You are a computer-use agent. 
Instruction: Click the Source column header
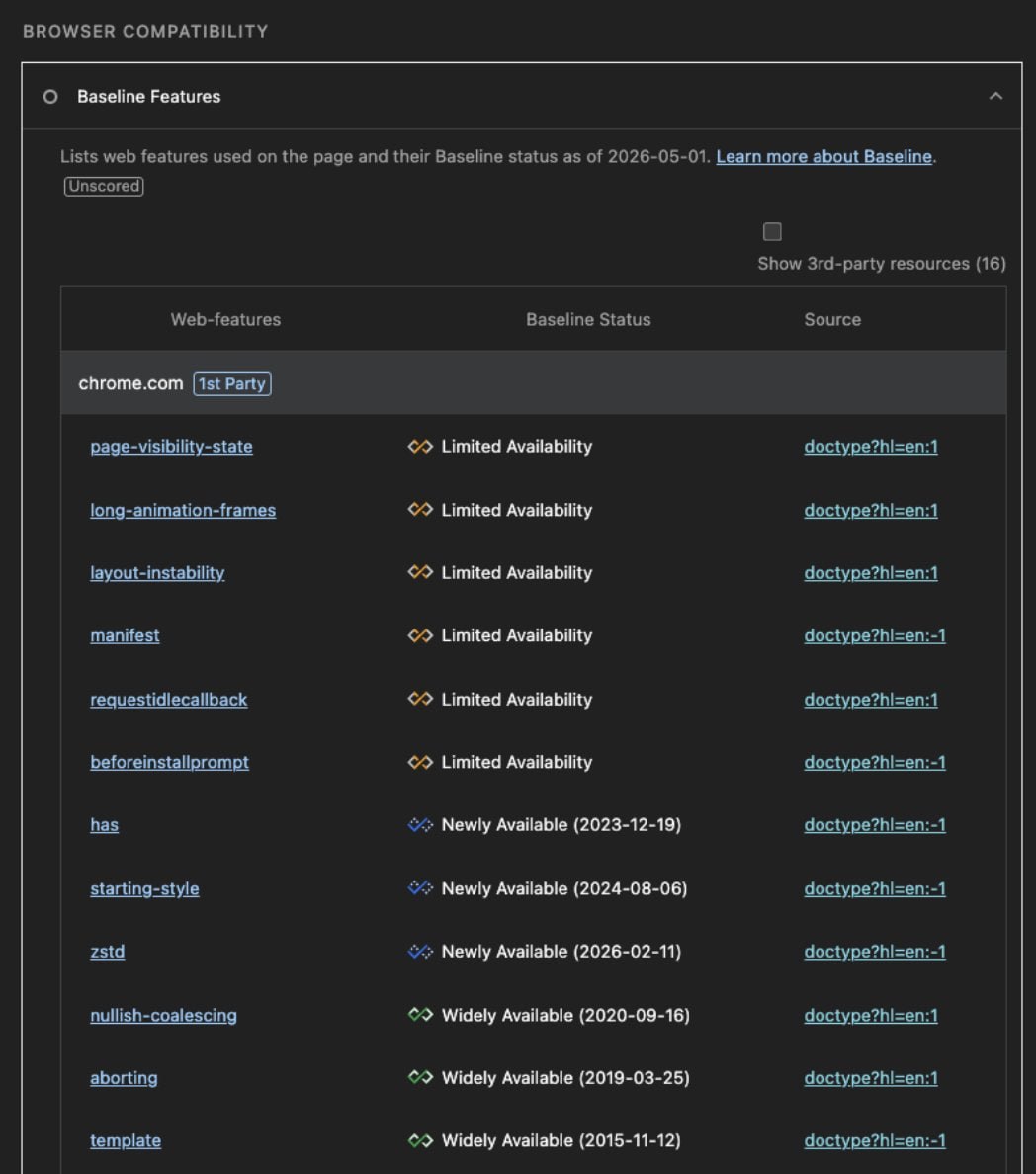[832, 320]
